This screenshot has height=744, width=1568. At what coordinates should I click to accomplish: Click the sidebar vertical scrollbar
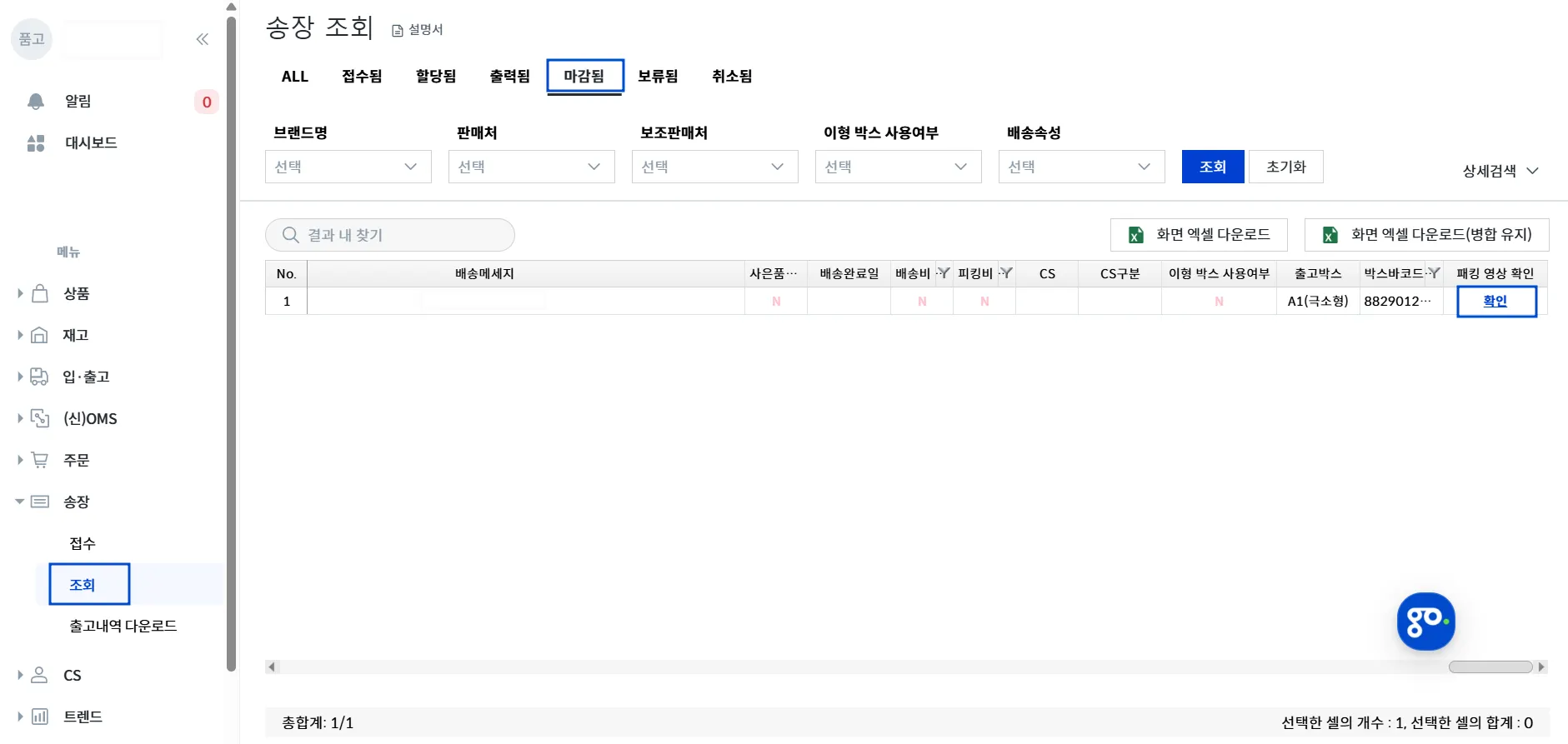point(231,343)
